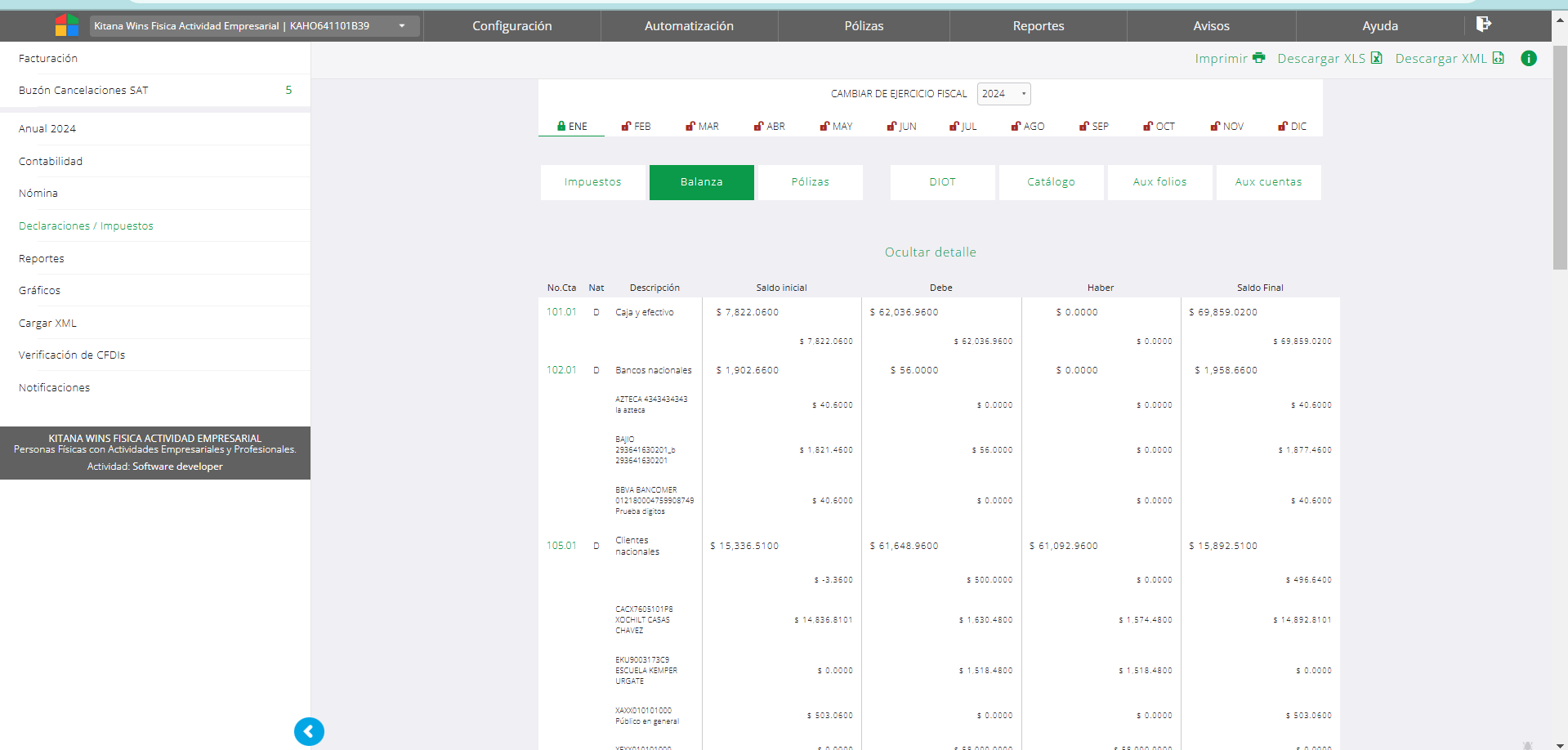Open the Configuración menu
The image size is (1568, 750).
[511, 26]
